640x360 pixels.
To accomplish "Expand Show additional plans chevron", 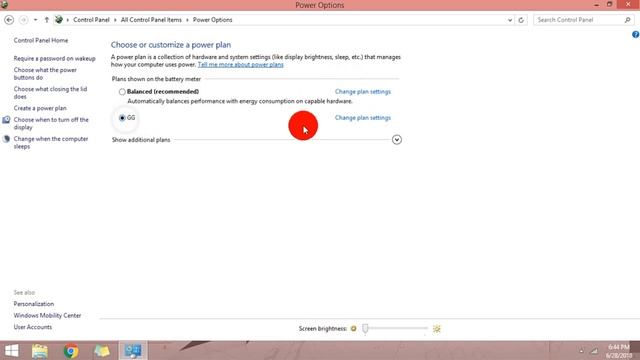I will coord(397,140).
